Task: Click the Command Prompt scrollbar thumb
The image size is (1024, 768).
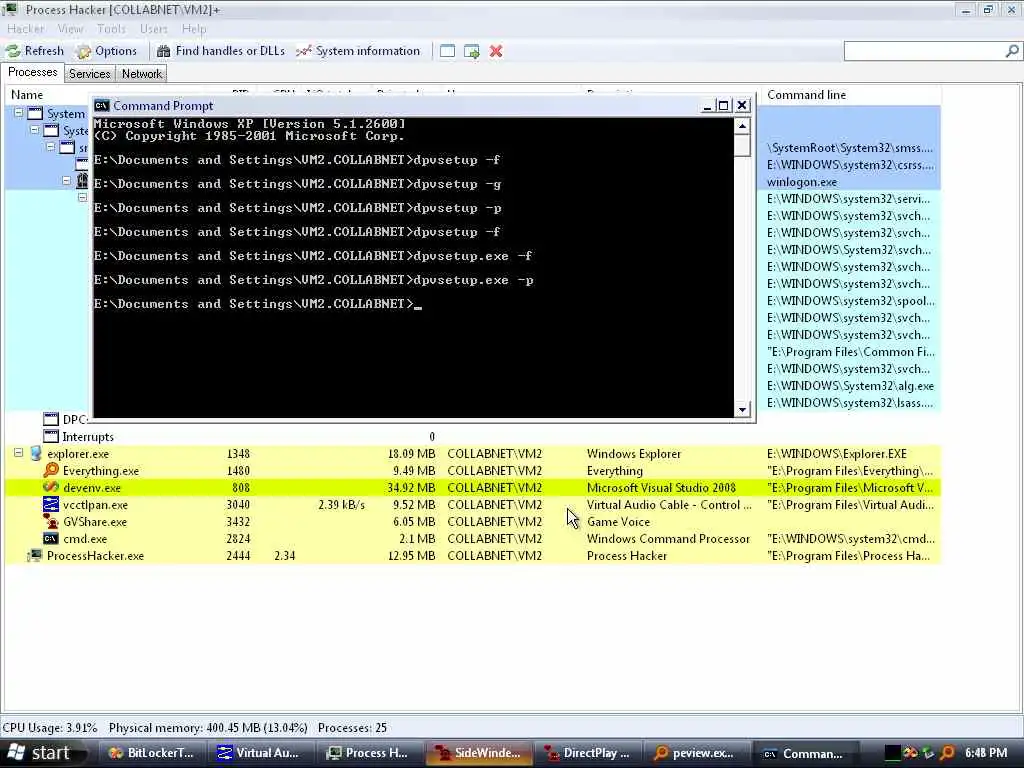Action: (x=742, y=145)
